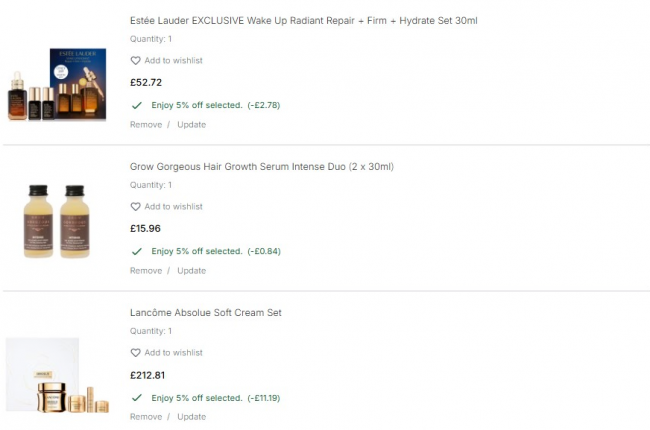
Task: Click green checkmark beside Grow Gorgeous discount
Action: pyautogui.click(x=136, y=251)
